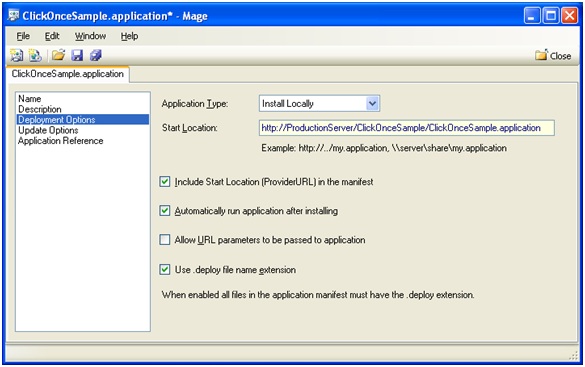This screenshot has height=367, width=585.
Task: Open the Edit menu
Action: [x=52, y=36]
